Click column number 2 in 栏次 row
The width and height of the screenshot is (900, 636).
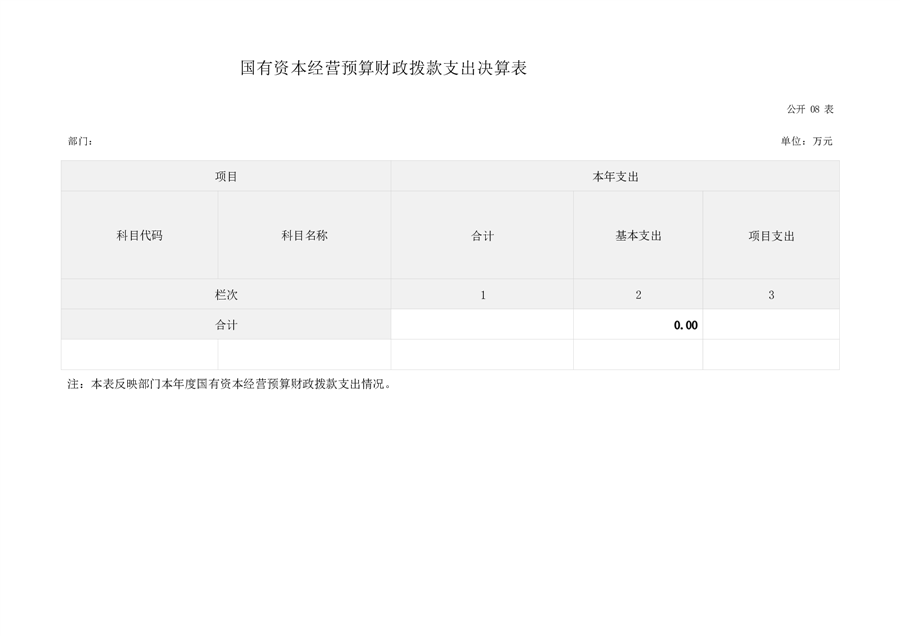(x=638, y=295)
